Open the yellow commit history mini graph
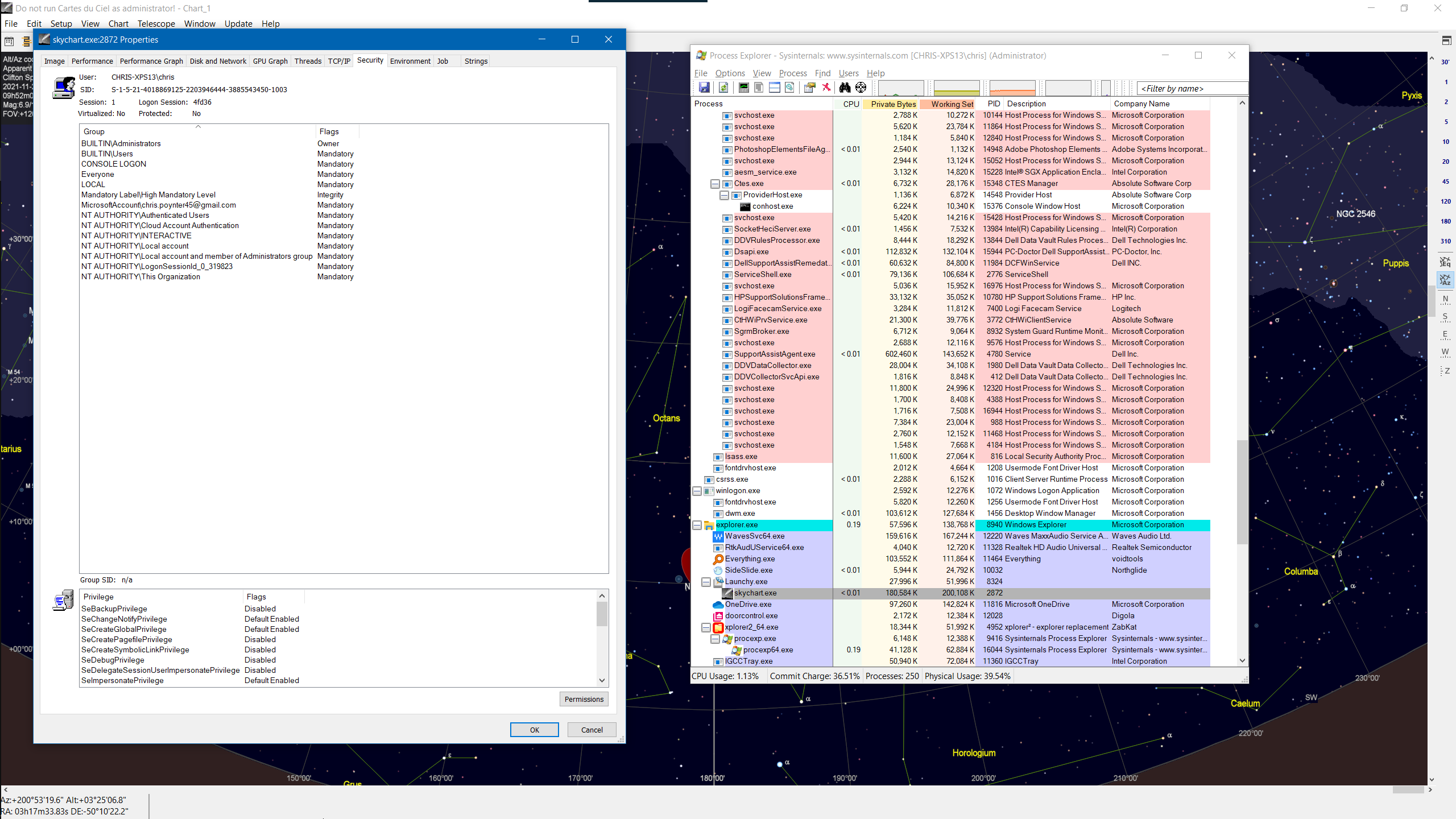 click(x=957, y=88)
